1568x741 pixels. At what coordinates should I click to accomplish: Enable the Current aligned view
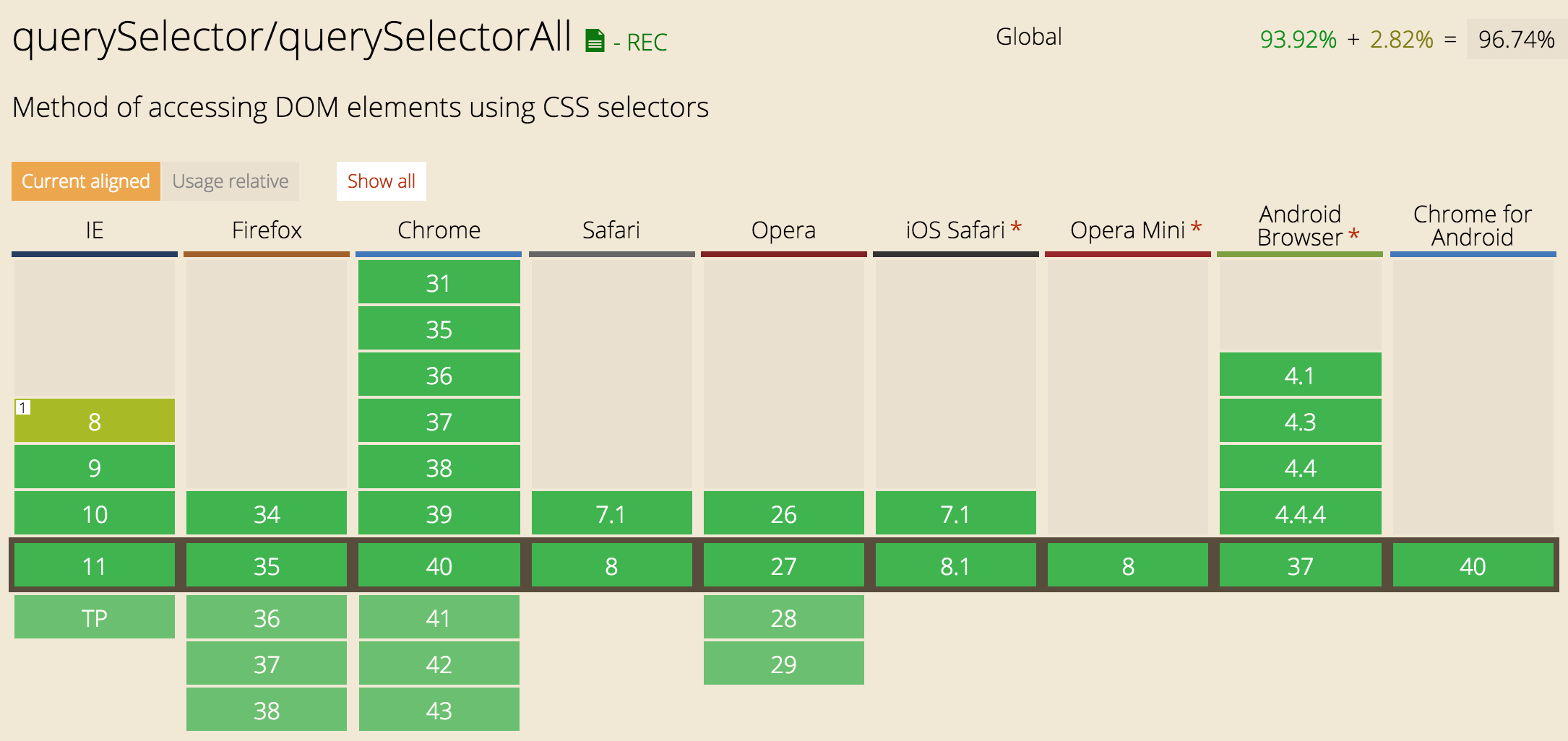coord(86,181)
